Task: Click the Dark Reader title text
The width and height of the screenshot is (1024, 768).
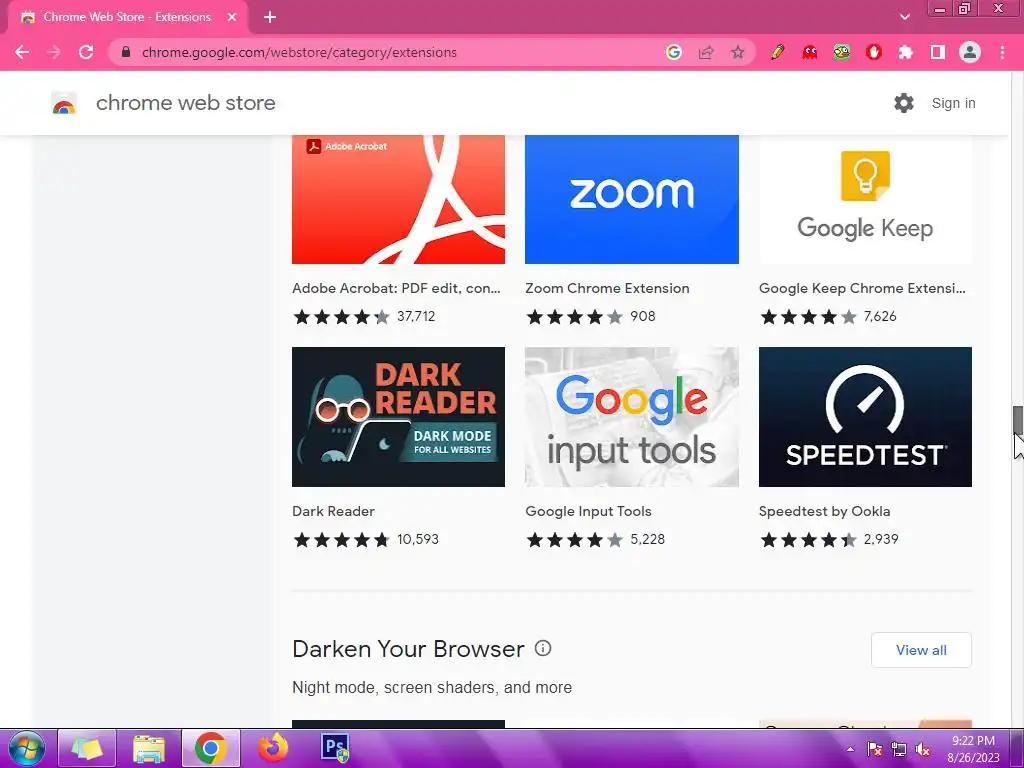Action: (x=333, y=511)
